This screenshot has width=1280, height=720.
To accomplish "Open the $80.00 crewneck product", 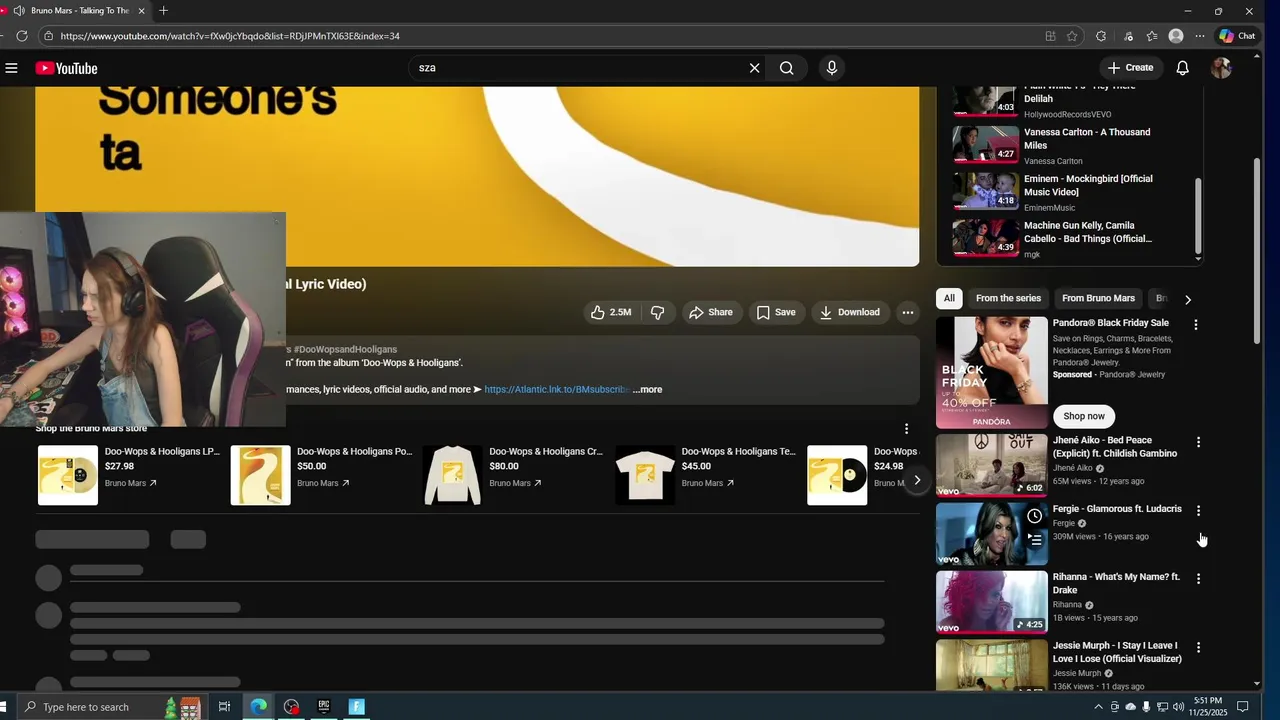I will pyautogui.click(x=514, y=475).
